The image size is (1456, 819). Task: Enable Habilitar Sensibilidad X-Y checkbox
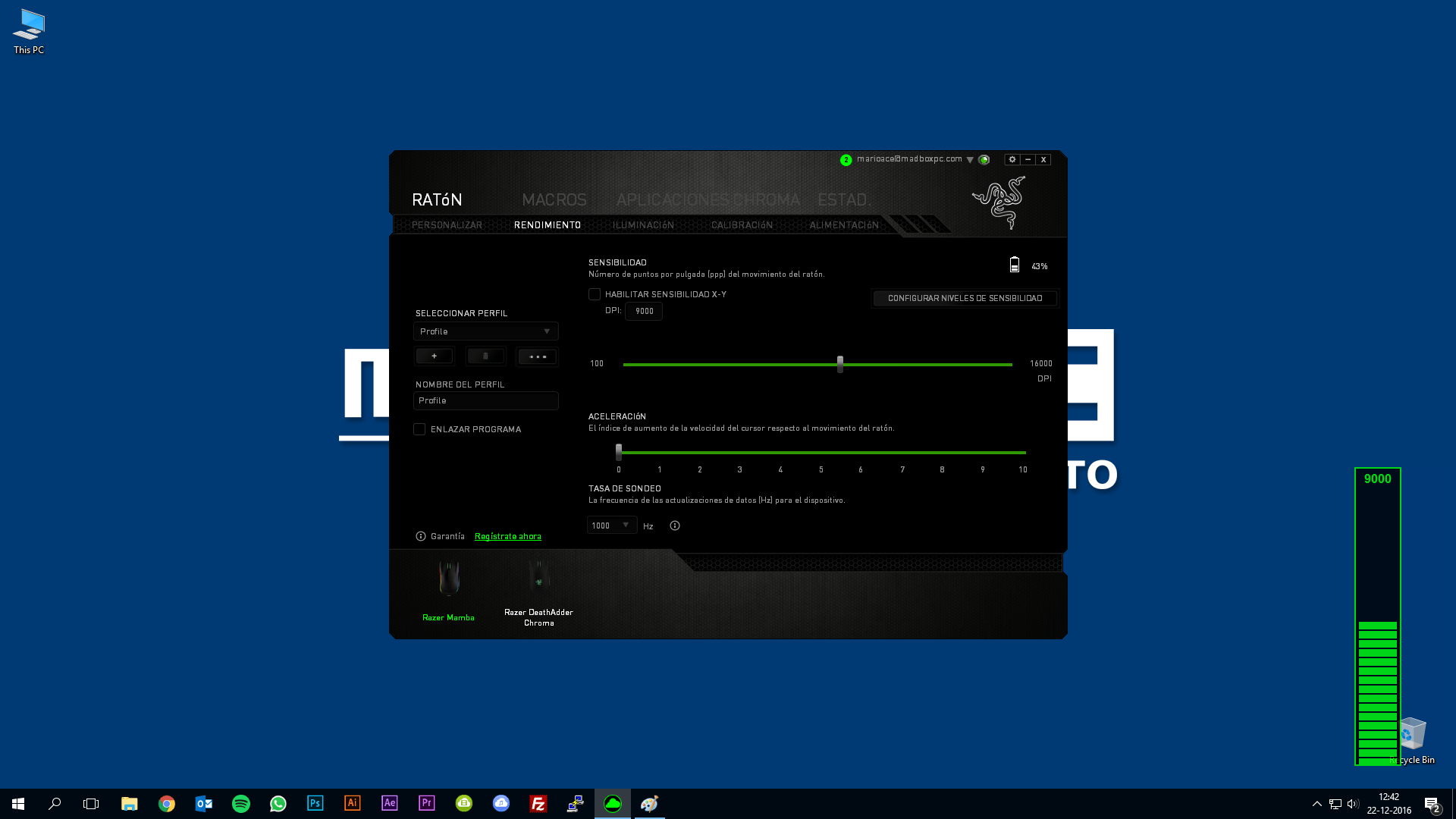point(595,294)
